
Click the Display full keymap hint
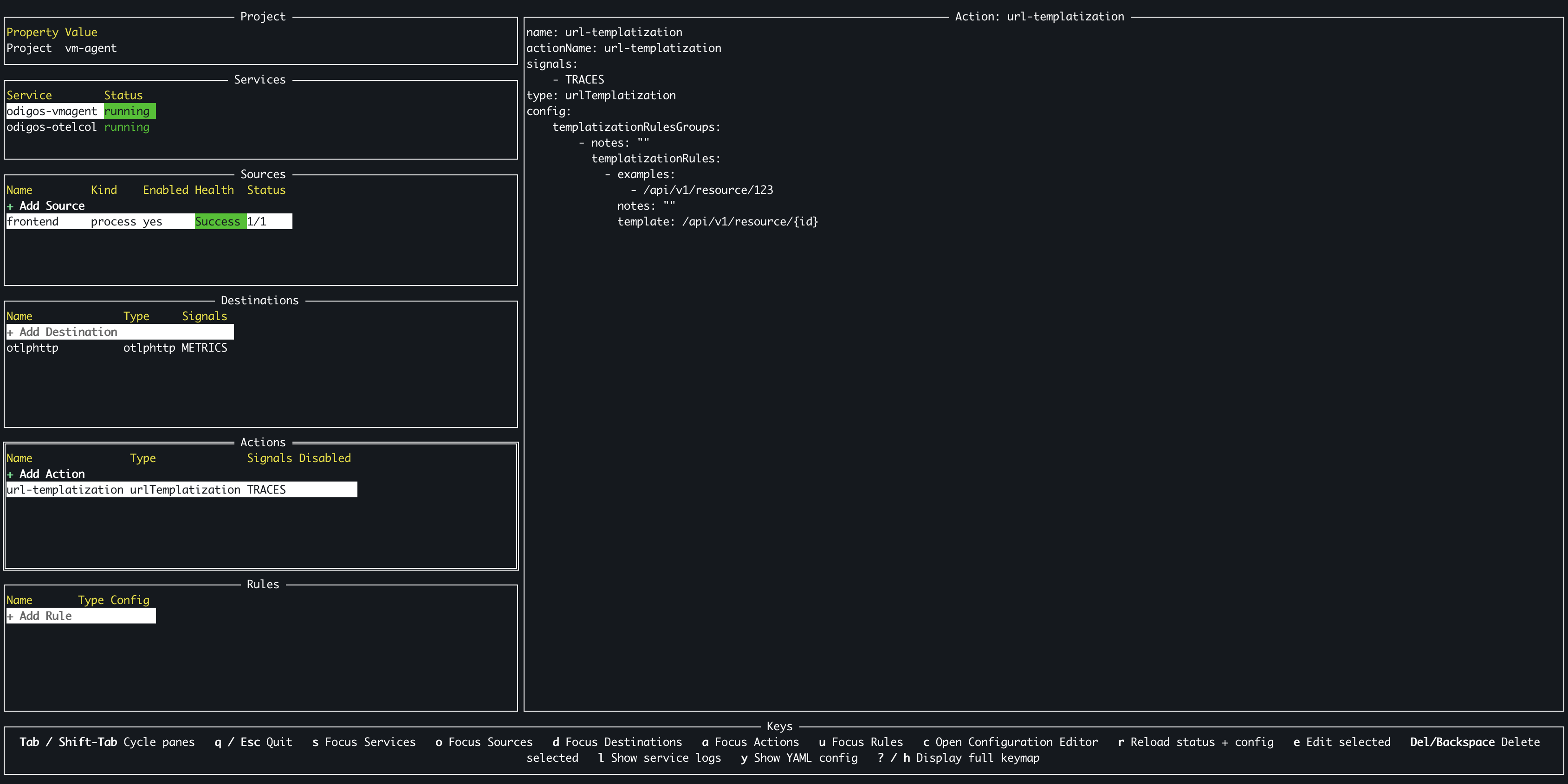pyautogui.click(x=958, y=758)
